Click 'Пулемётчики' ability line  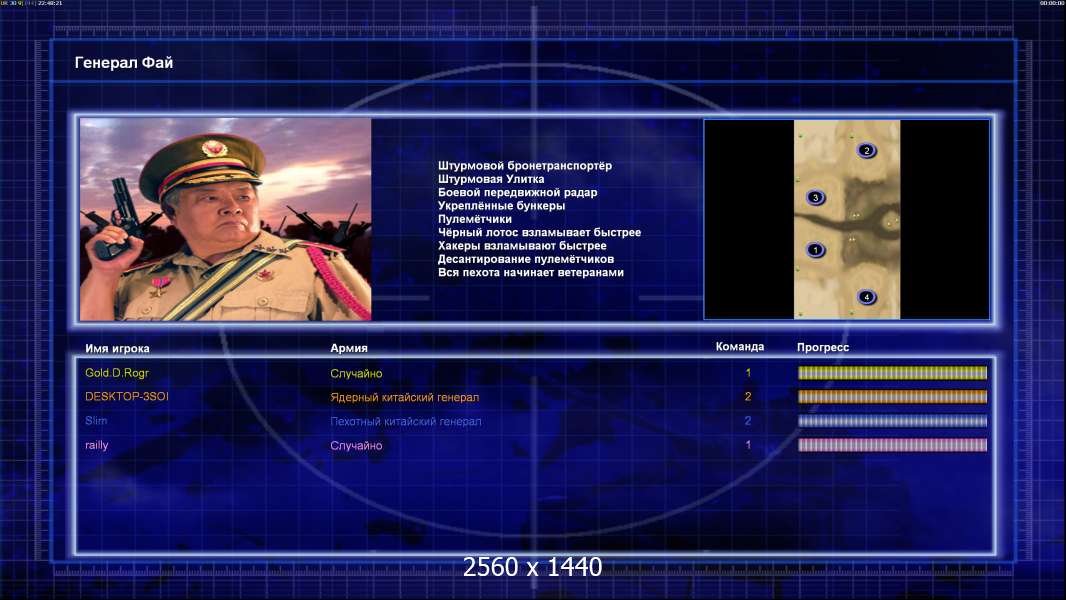tap(475, 219)
